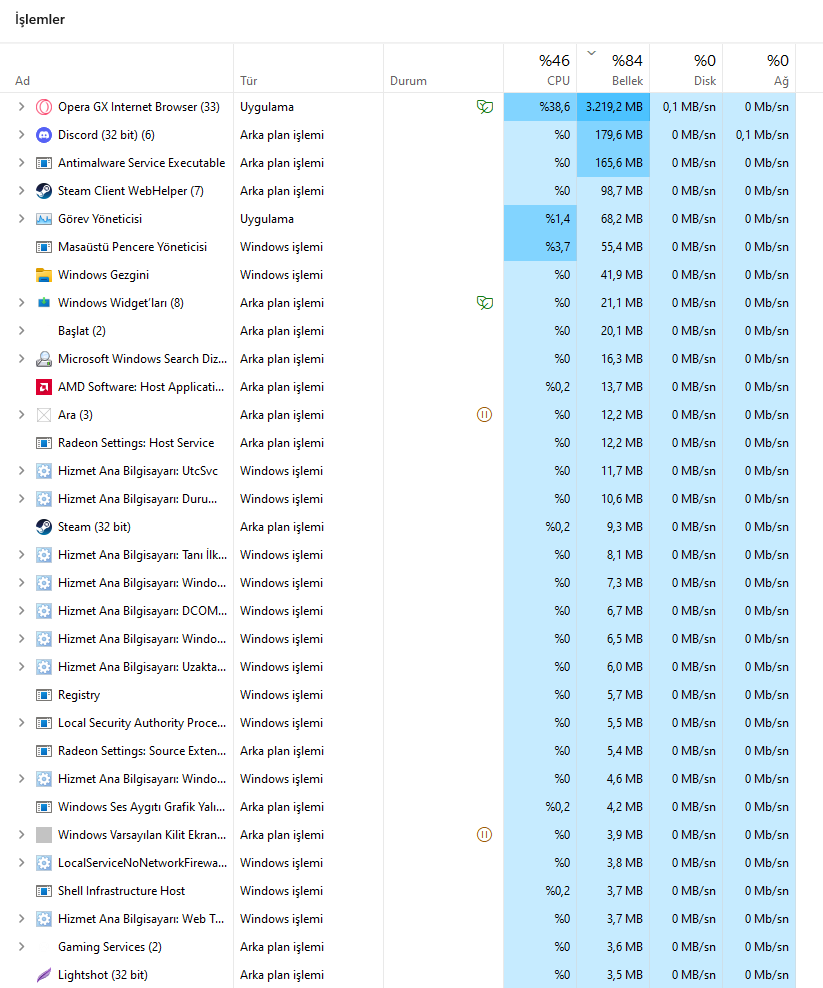Select the Radeon Settings: Source Extension row
823x988 pixels.
(x=398, y=751)
